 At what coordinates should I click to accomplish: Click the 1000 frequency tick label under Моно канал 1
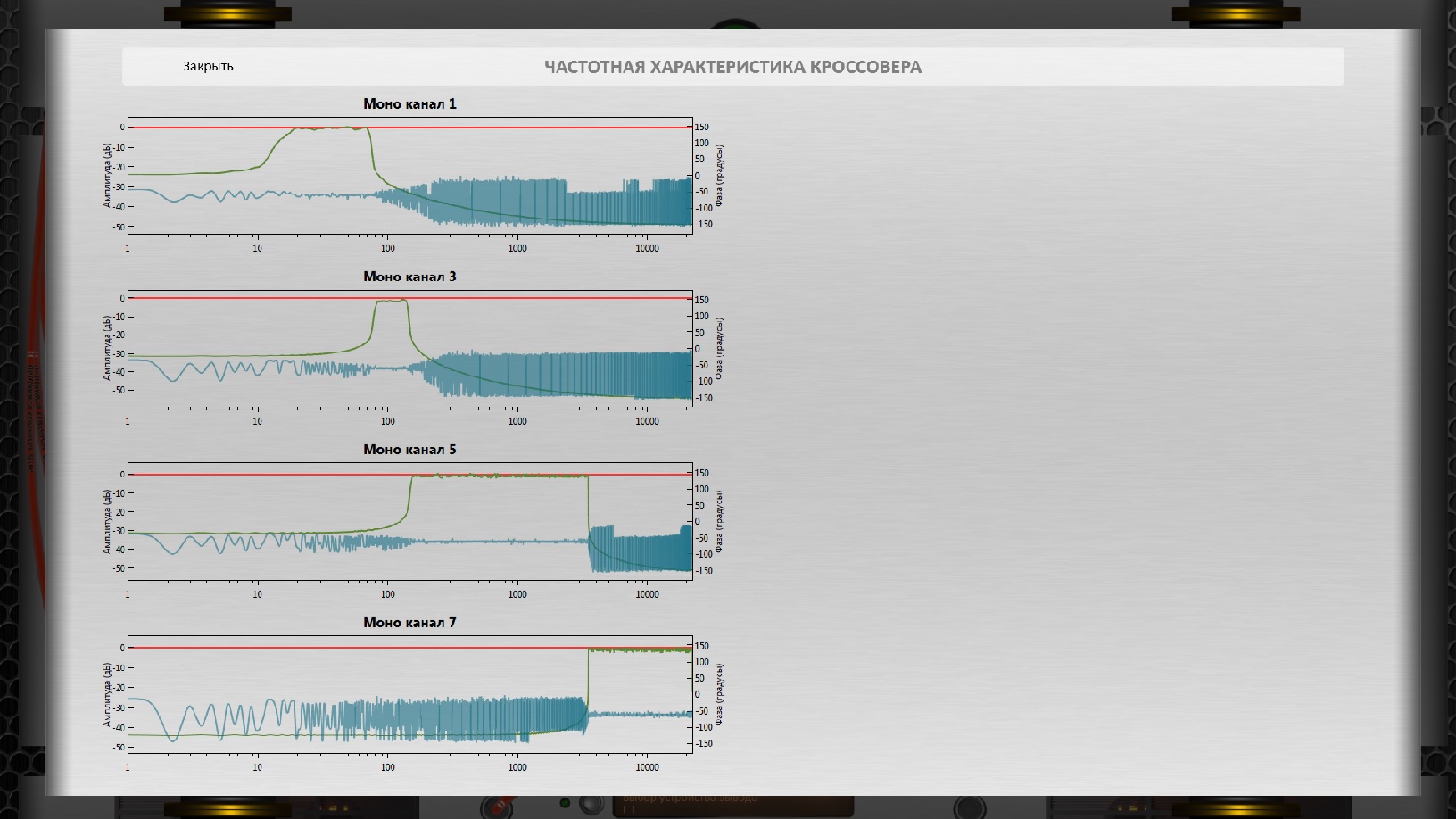point(517,248)
